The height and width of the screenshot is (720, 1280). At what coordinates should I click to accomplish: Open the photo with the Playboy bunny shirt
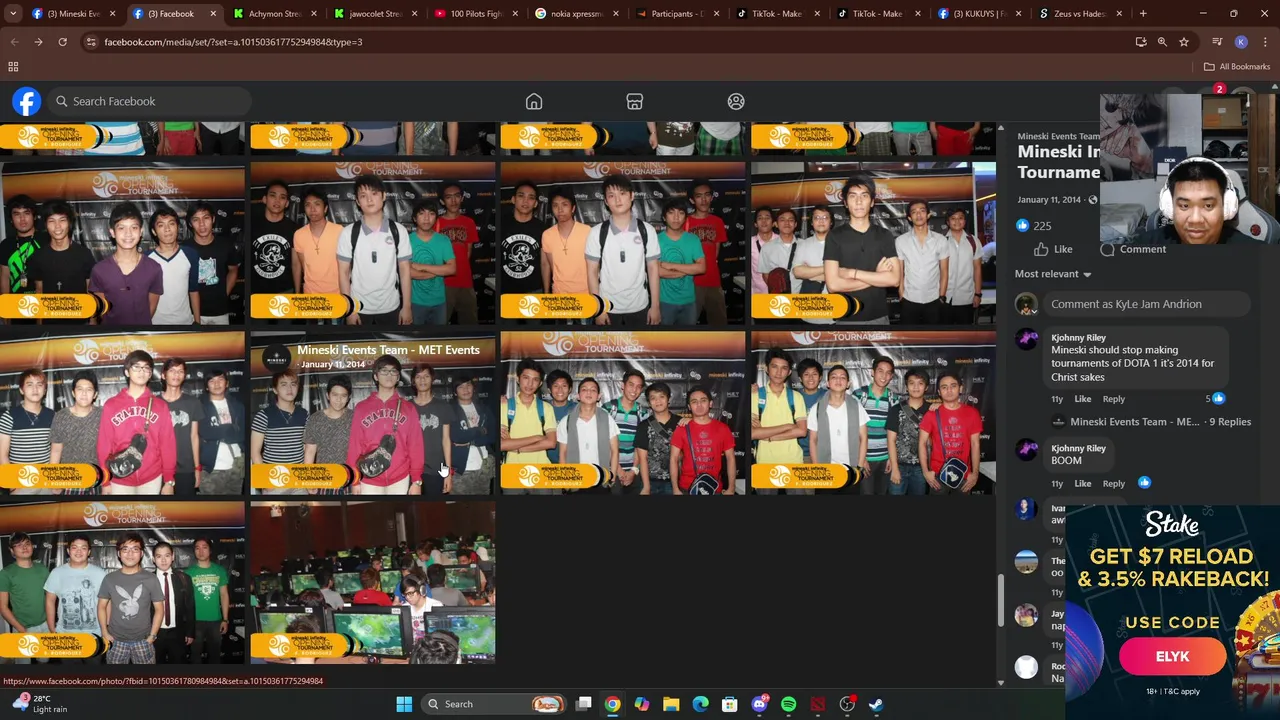[122, 583]
